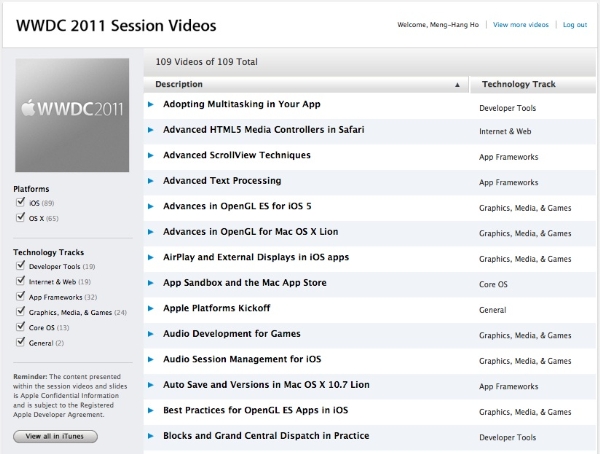The image size is (600, 454).
Task: Select App Sandbox and the Mac App Store
Action: pos(245,283)
